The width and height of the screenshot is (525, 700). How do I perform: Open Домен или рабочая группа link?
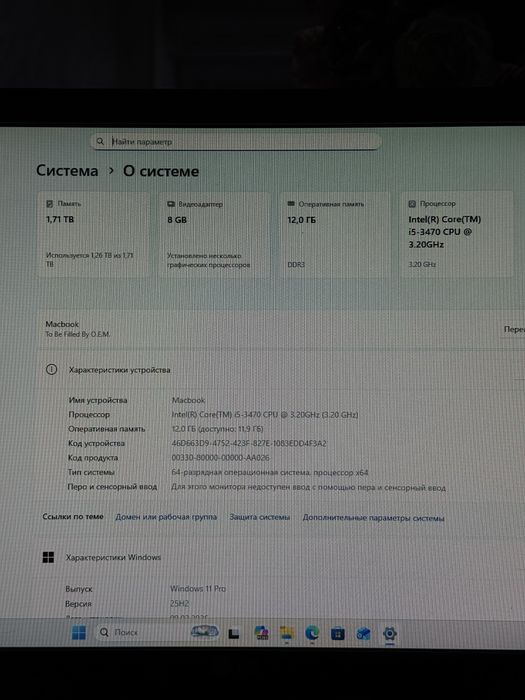(166, 517)
